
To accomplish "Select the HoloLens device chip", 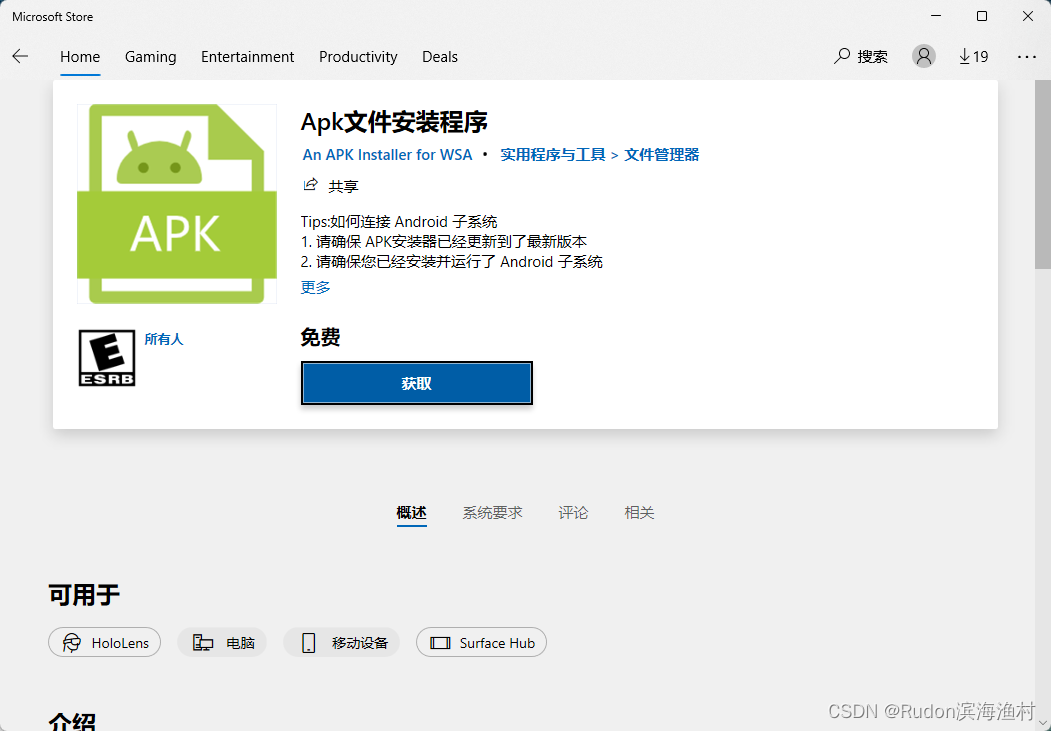I will [x=105, y=643].
